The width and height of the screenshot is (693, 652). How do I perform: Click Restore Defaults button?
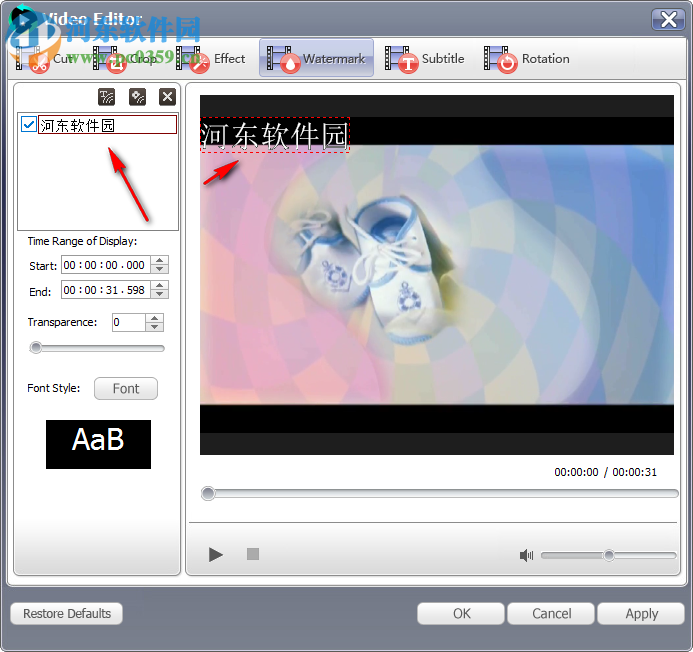67,614
